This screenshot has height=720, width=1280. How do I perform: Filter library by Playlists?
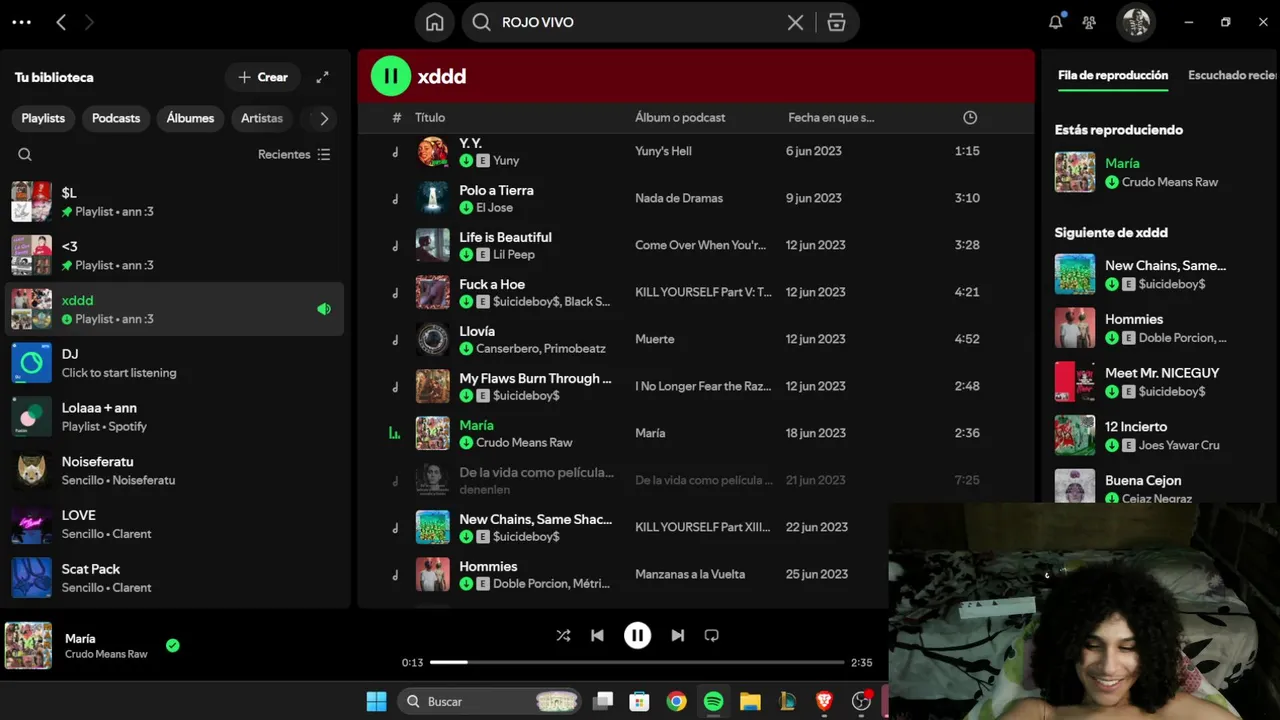tap(43, 118)
